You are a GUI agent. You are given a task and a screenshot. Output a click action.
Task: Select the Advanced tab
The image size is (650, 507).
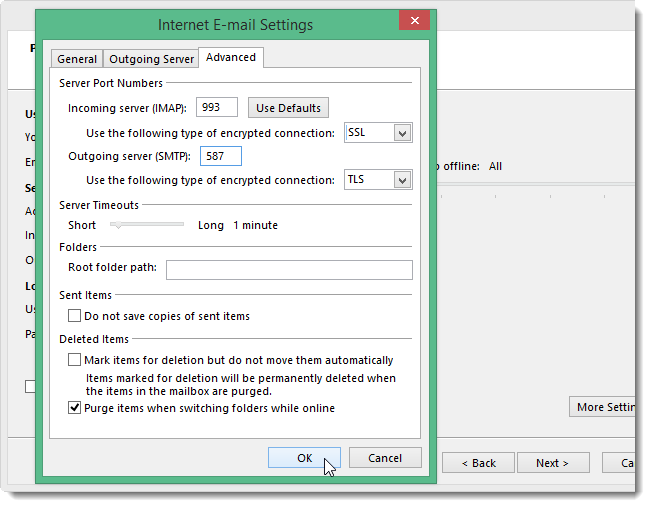click(x=231, y=57)
